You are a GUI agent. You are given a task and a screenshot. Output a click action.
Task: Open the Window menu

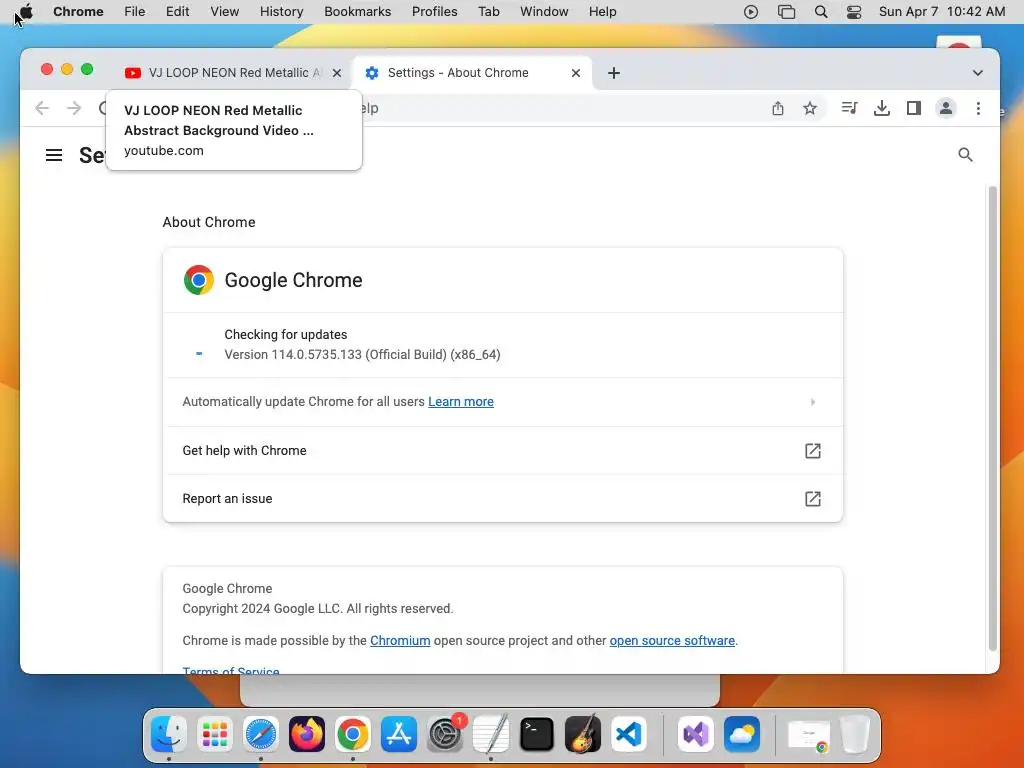[x=544, y=12]
